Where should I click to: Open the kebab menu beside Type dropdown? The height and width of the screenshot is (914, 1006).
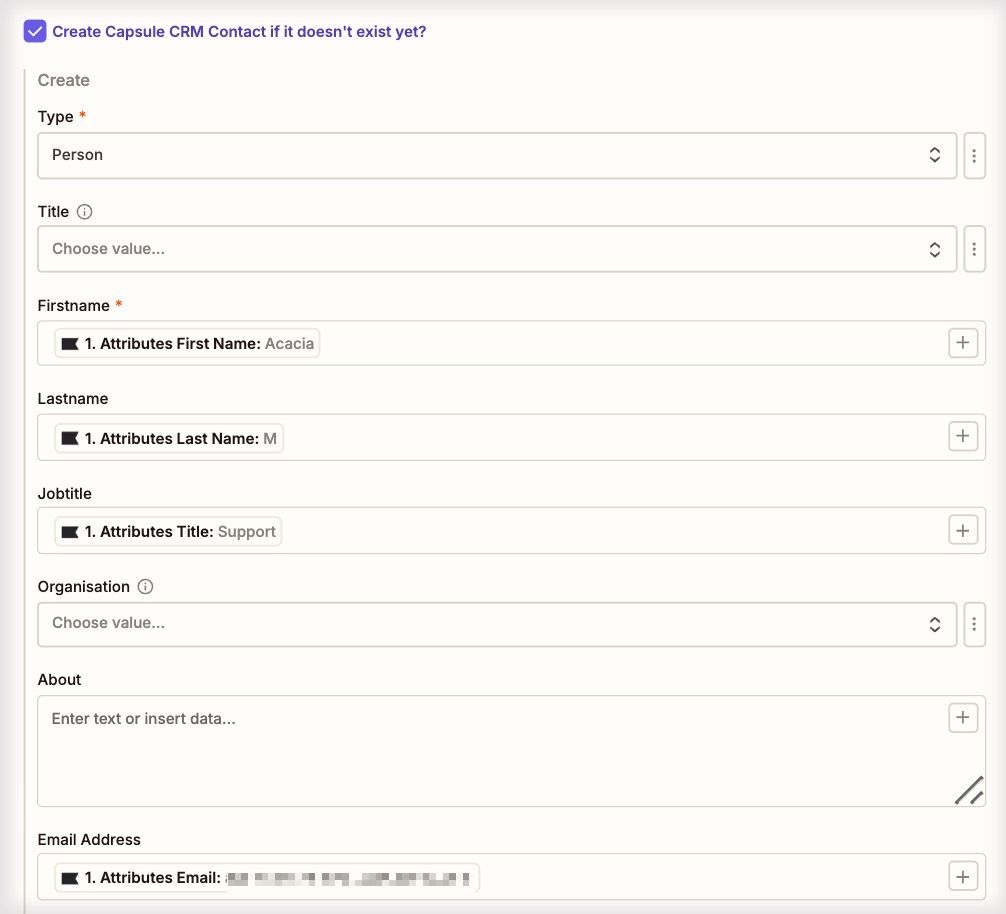pos(974,155)
